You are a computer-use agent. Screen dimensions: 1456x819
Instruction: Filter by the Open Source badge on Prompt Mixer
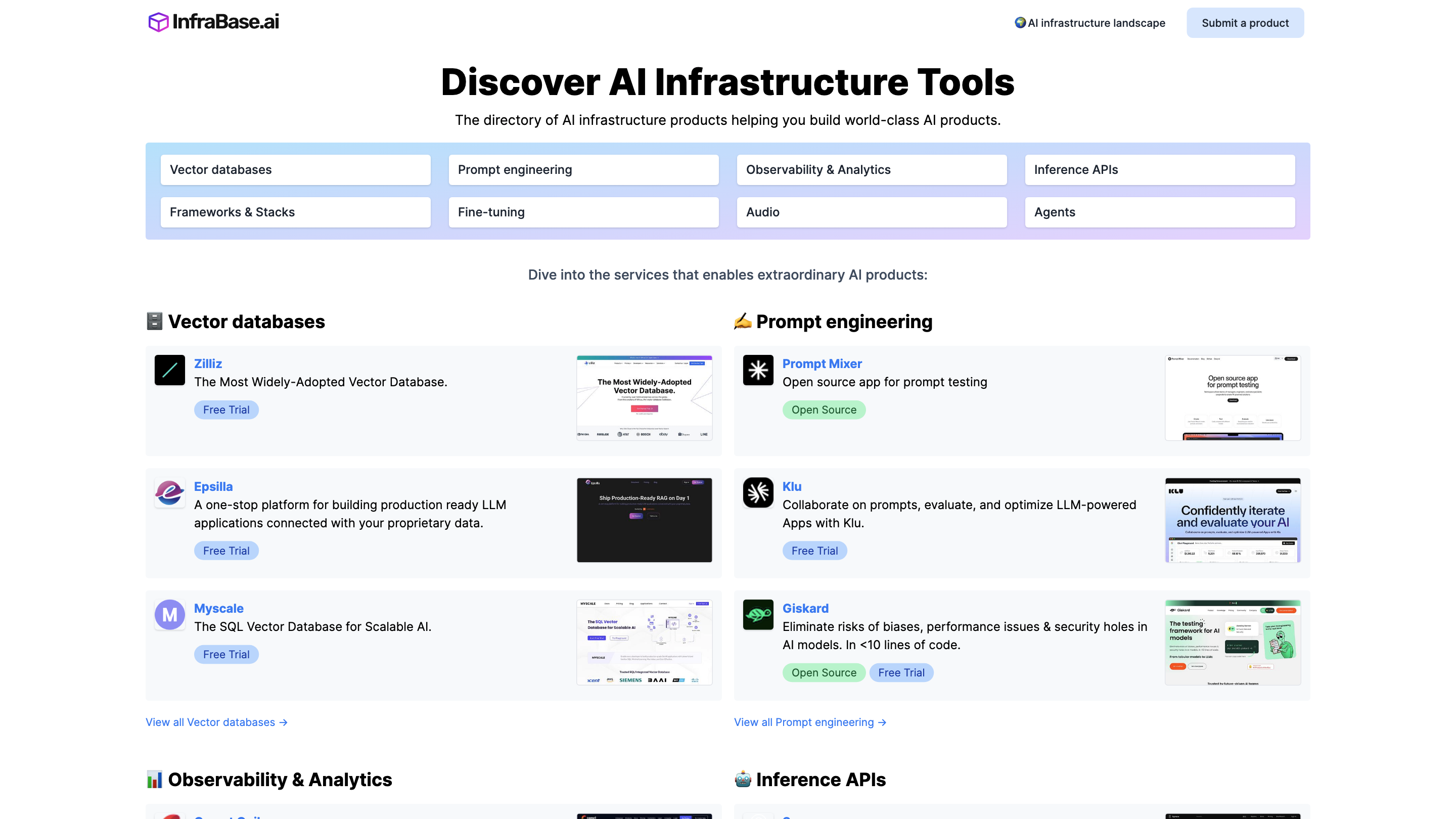tap(824, 409)
